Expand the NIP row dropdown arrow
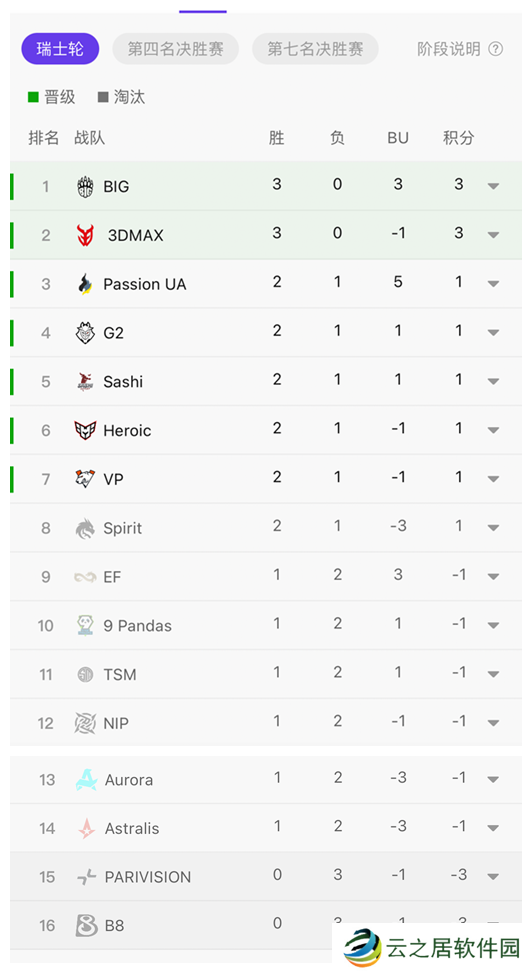Screen dimensions: 532x973 494,723
